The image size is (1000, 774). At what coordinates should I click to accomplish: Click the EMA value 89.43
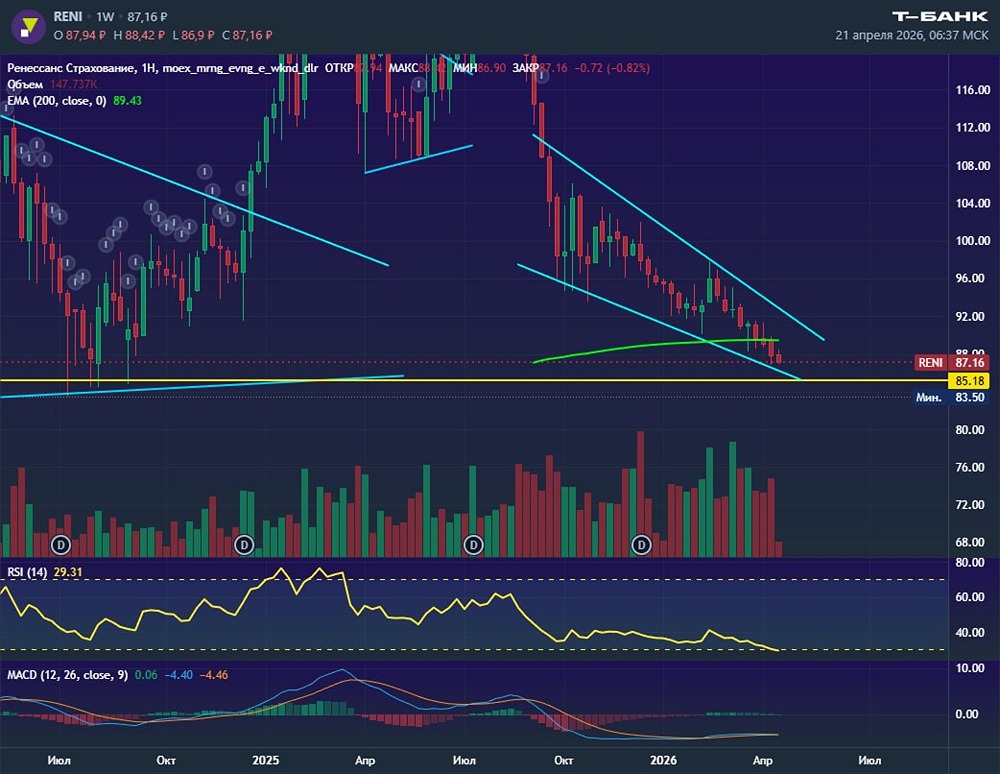[128, 101]
